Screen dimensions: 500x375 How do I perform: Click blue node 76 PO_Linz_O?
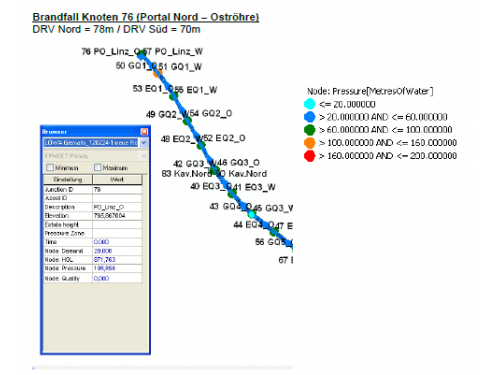click(141, 54)
